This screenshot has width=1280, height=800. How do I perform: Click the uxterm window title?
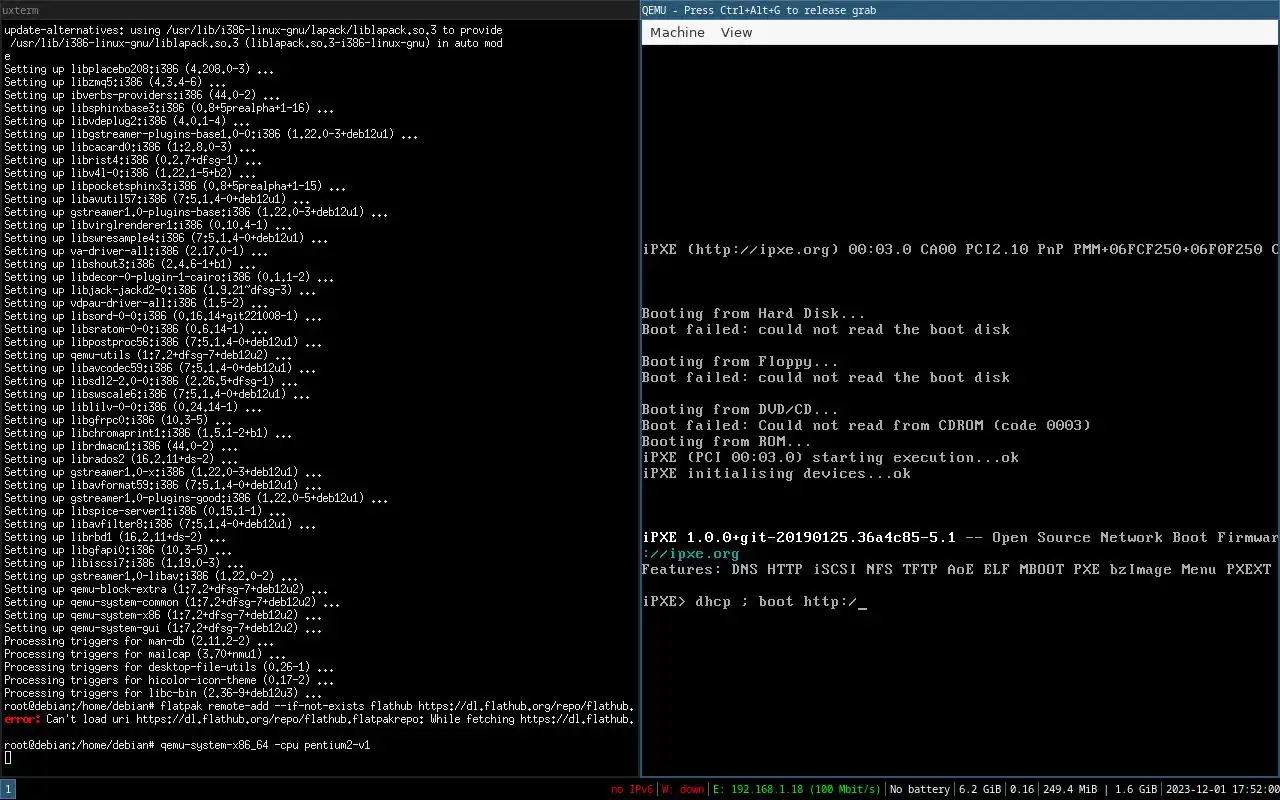click(21, 10)
